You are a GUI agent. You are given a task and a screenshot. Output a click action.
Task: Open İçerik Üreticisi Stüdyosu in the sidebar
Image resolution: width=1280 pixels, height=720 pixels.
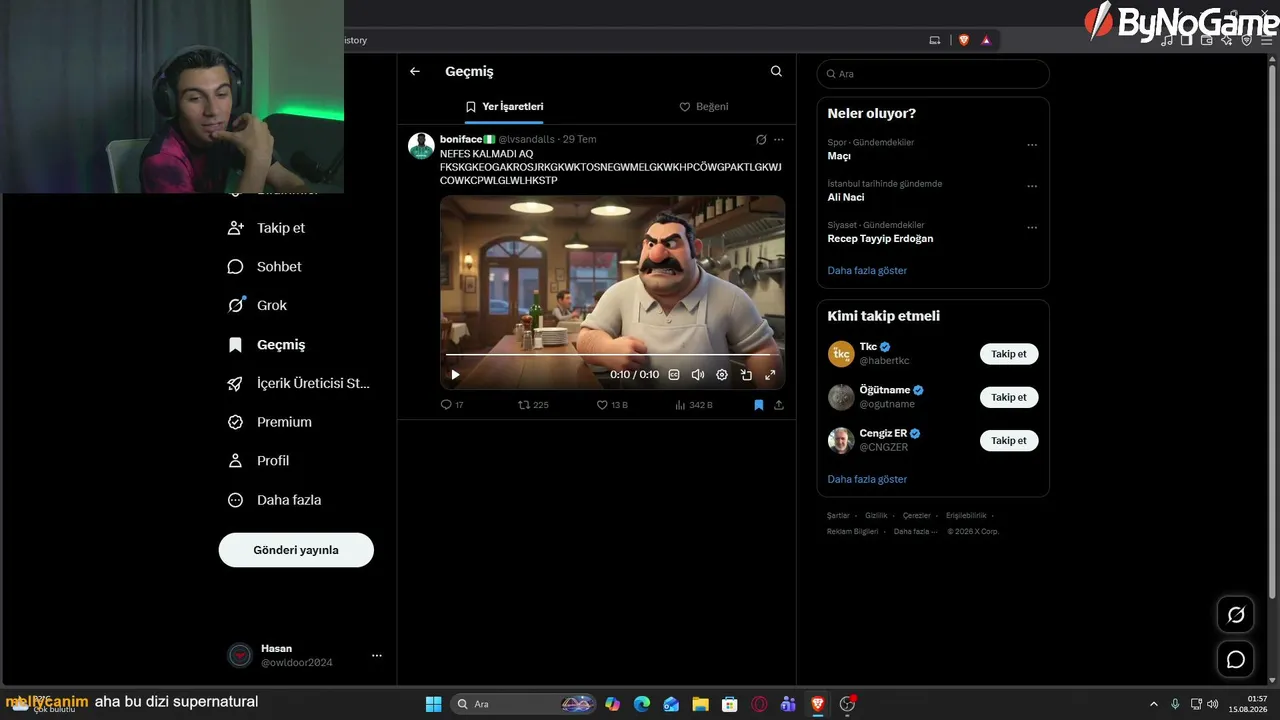click(x=299, y=384)
